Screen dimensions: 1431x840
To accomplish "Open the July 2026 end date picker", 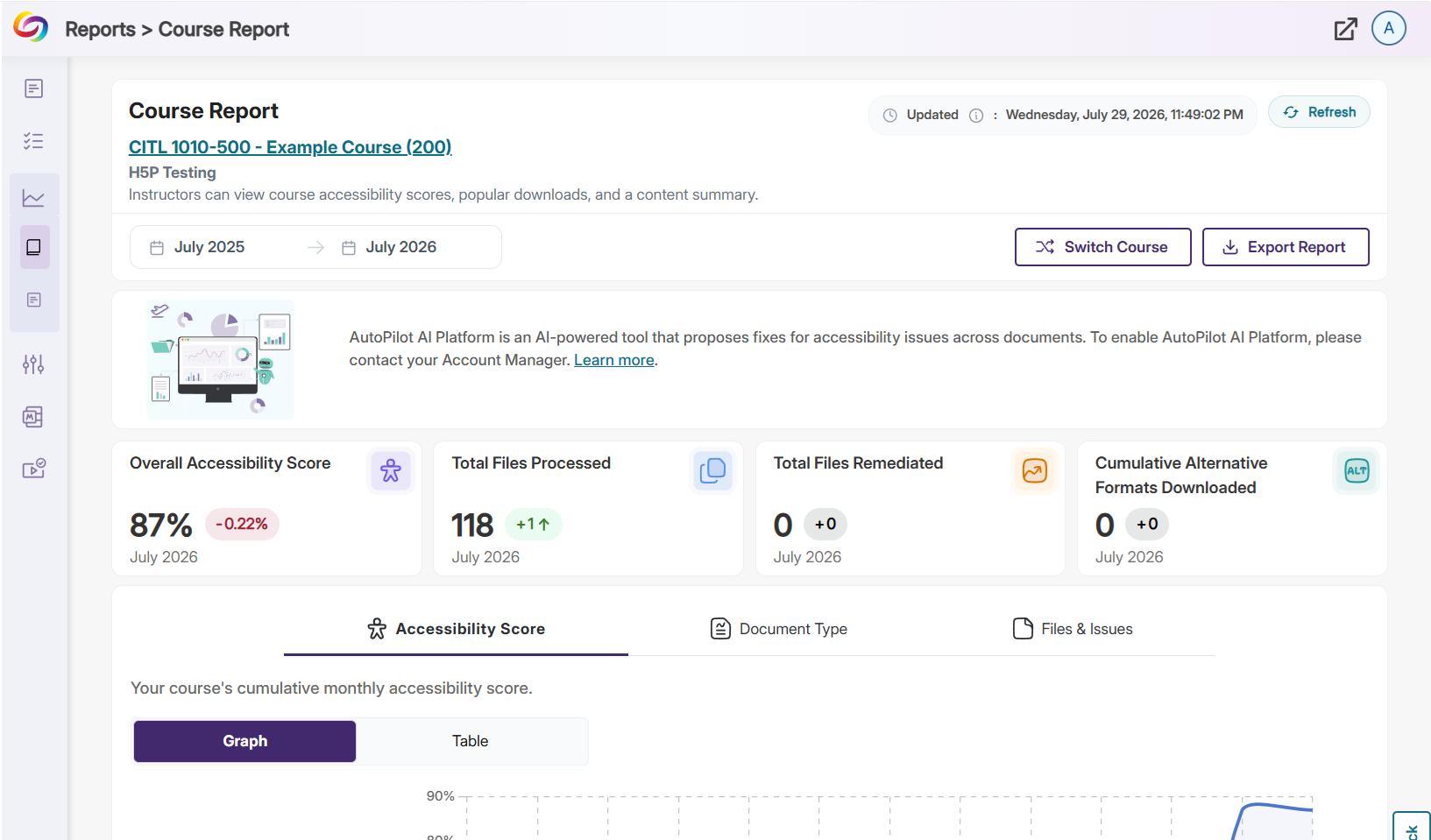I will point(401,247).
